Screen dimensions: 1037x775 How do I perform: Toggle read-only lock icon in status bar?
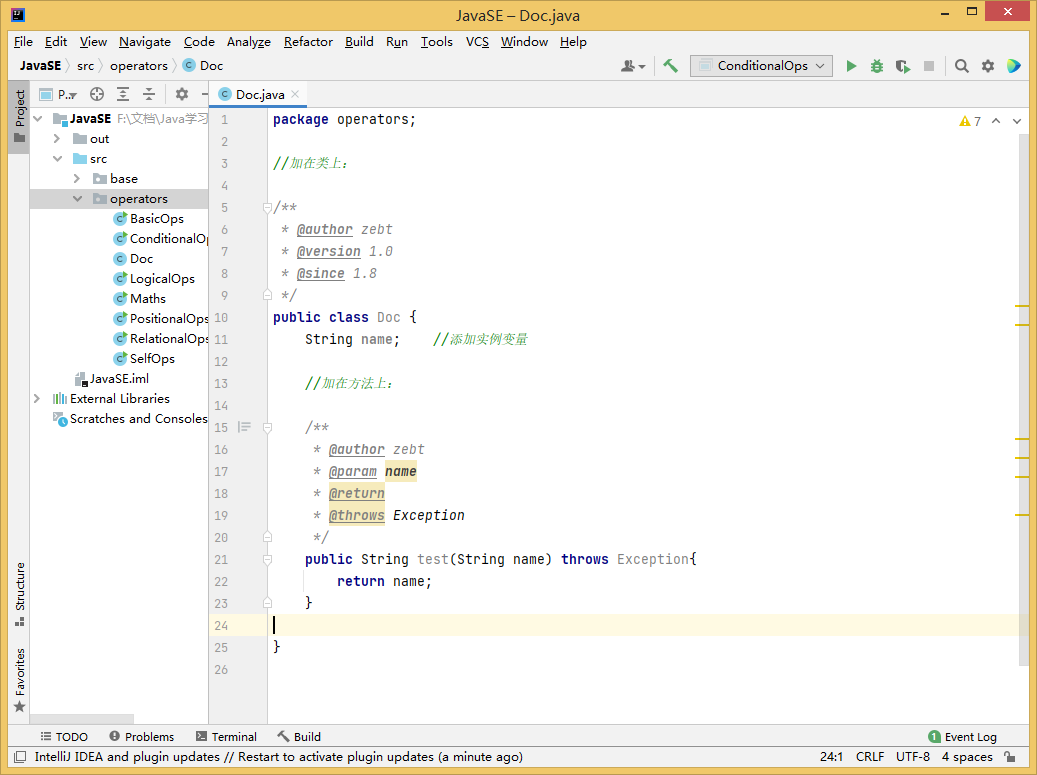[1010, 757]
